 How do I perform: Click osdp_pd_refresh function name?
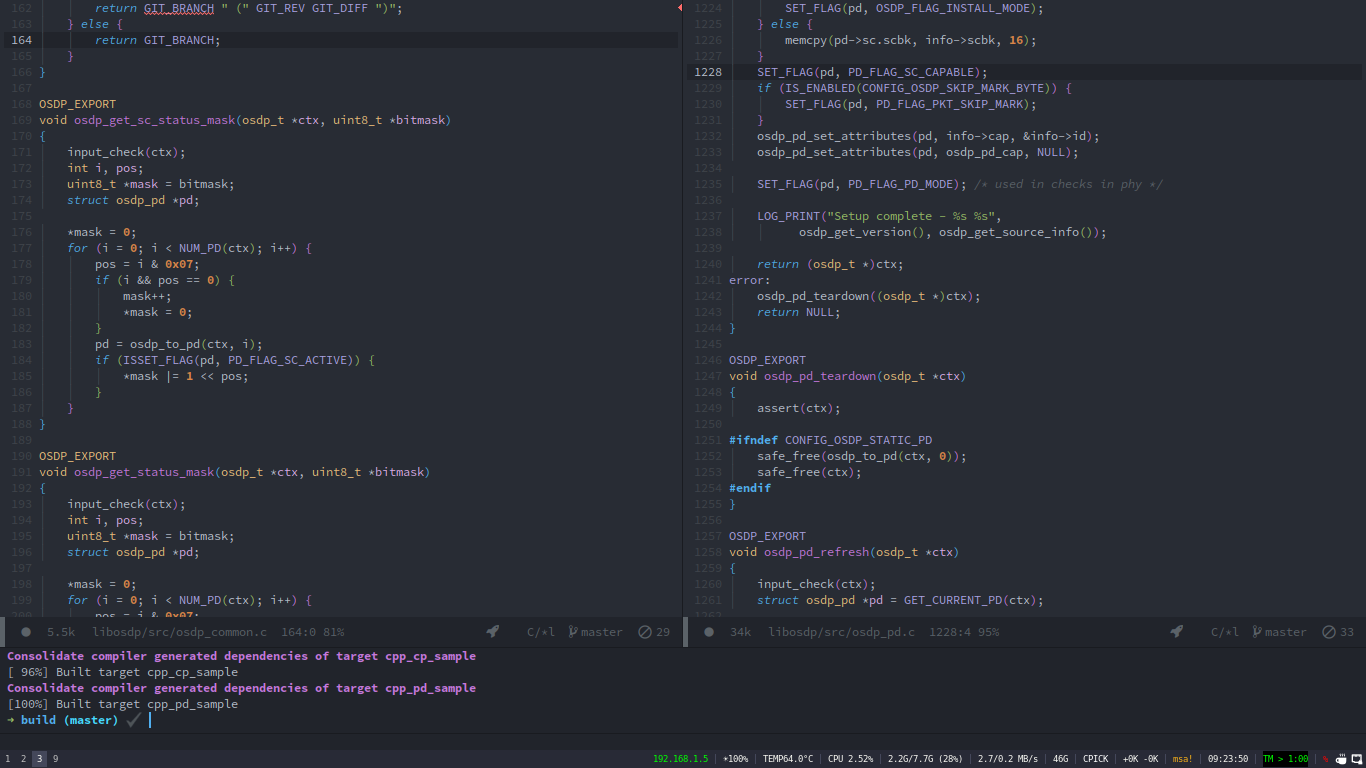point(816,552)
